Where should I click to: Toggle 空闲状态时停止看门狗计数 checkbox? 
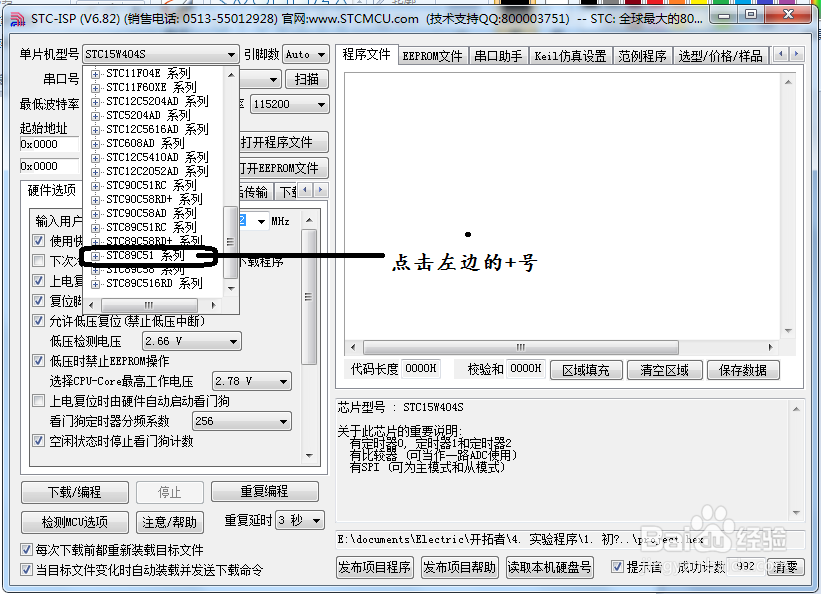38,441
